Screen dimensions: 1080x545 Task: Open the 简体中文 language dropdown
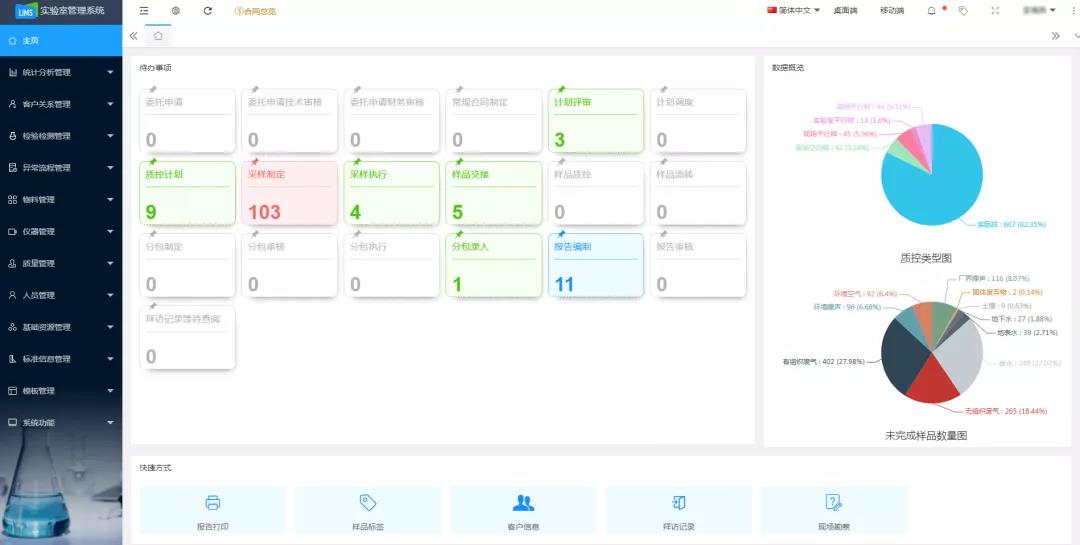point(794,11)
